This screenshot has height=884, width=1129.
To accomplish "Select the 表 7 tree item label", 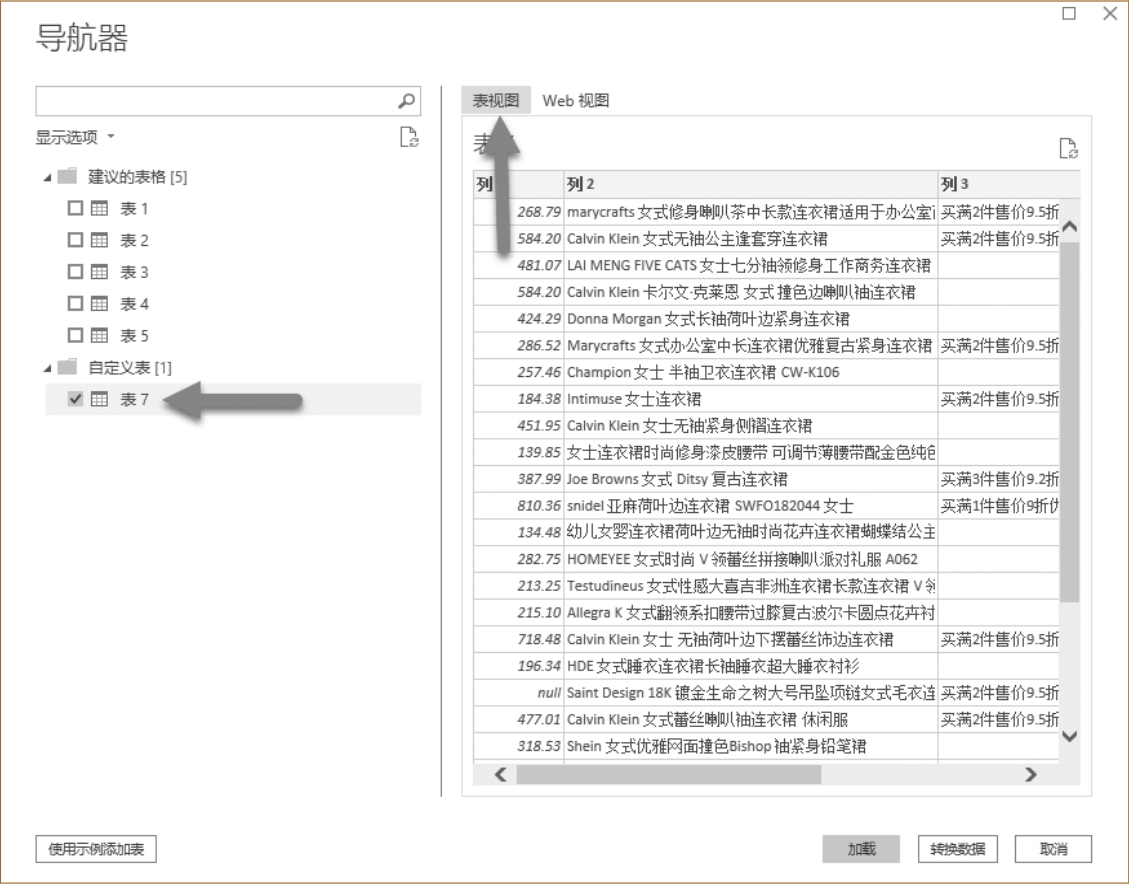I will (x=134, y=399).
